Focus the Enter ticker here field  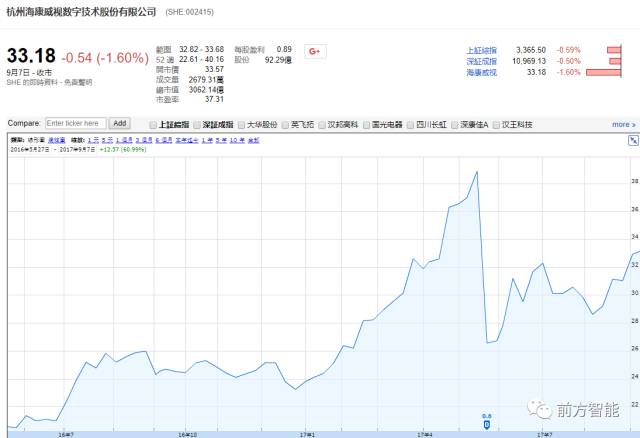point(76,123)
